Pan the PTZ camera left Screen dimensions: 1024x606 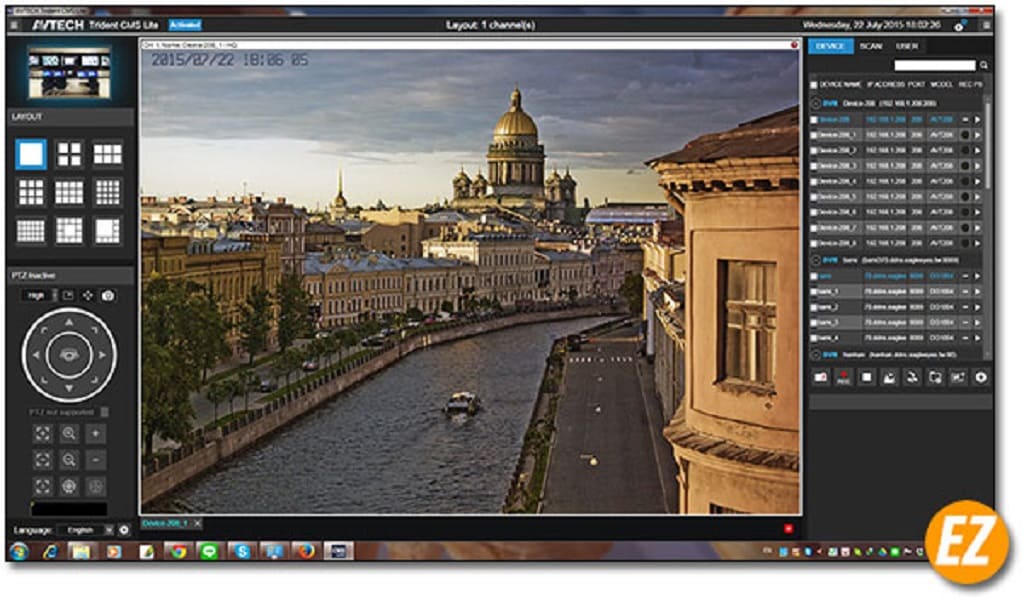click(36, 355)
